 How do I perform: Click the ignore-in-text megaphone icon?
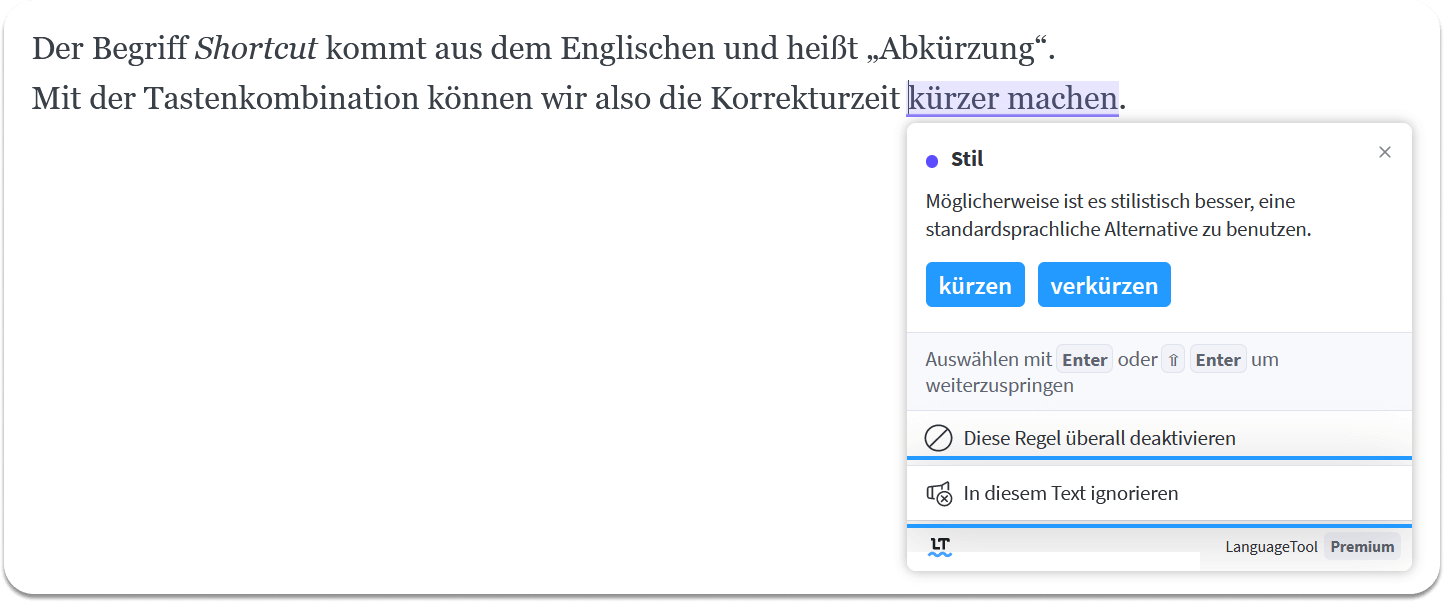[939, 493]
